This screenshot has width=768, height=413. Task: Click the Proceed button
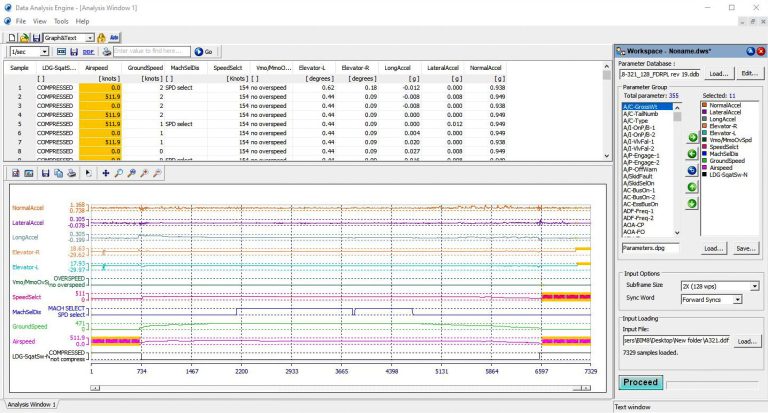click(641, 382)
